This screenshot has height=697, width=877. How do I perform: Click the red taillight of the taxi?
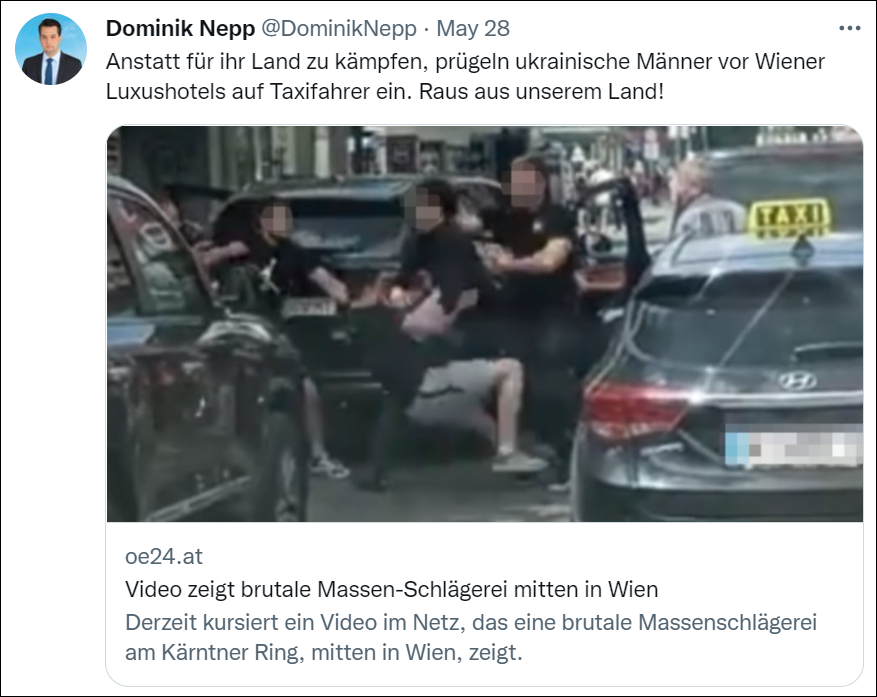point(637,409)
